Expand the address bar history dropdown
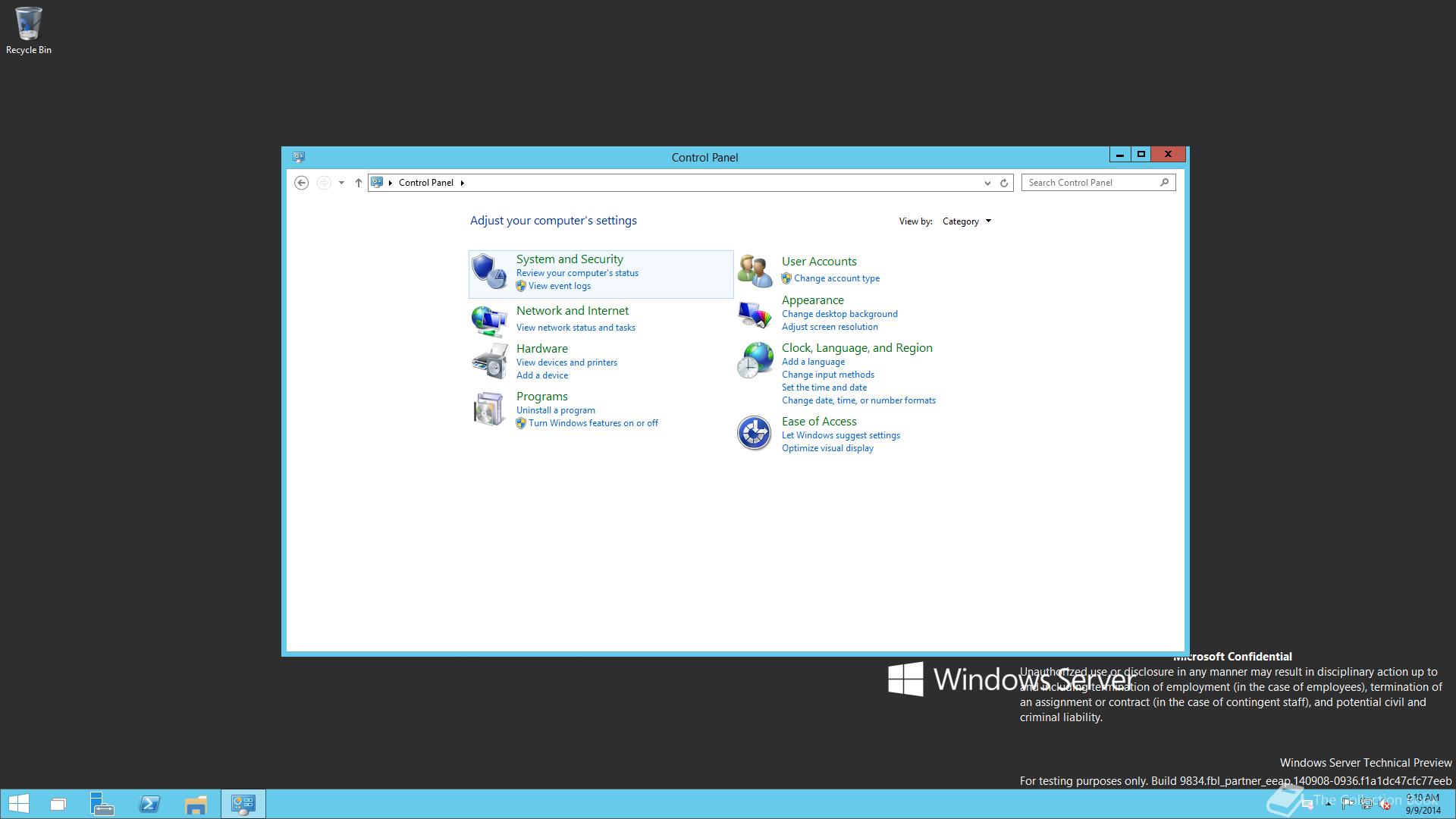This screenshot has width=1456, height=819. pyautogui.click(x=987, y=183)
